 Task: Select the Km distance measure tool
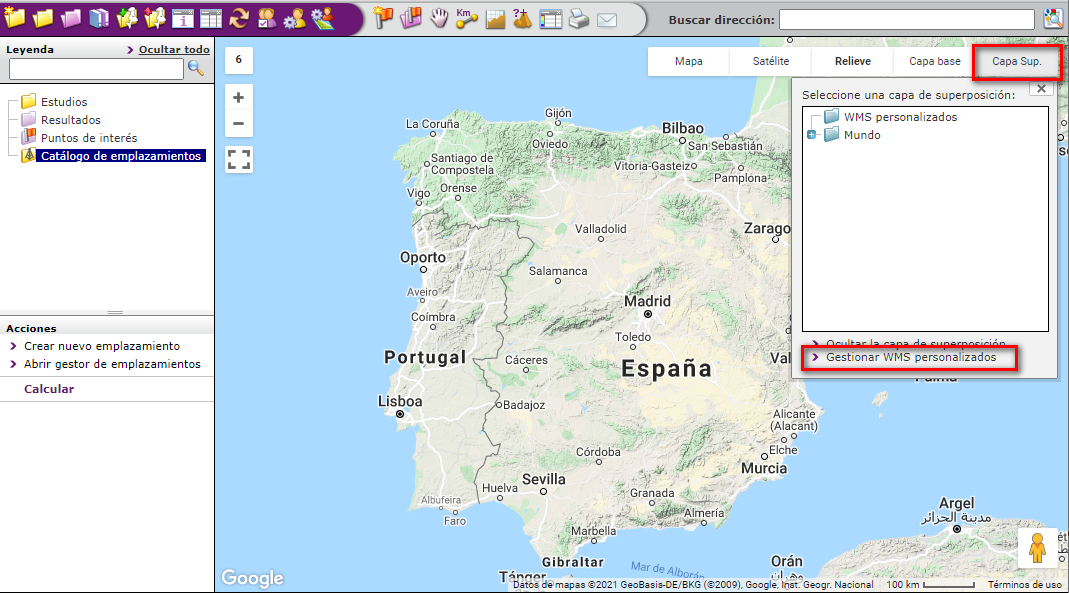click(x=467, y=18)
